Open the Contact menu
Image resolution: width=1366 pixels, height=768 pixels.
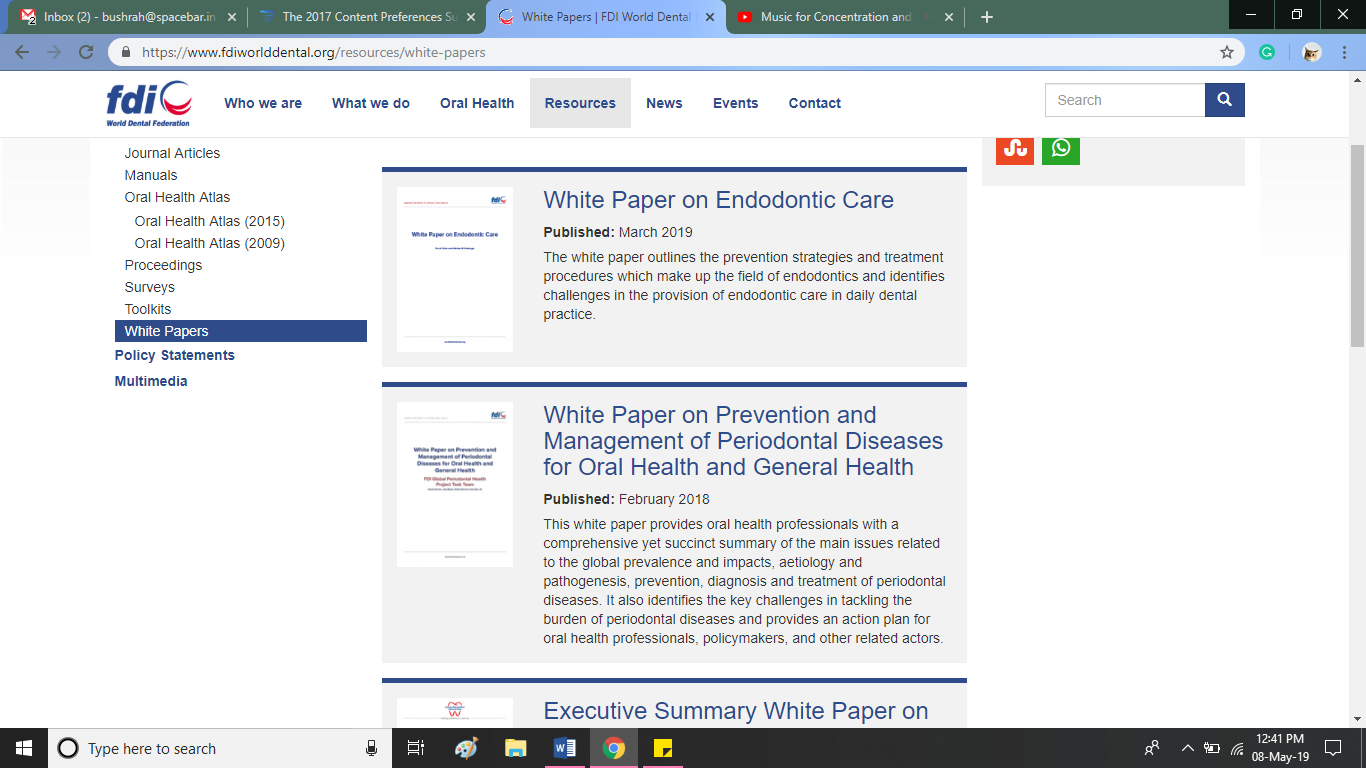pyautogui.click(x=815, y=103)
